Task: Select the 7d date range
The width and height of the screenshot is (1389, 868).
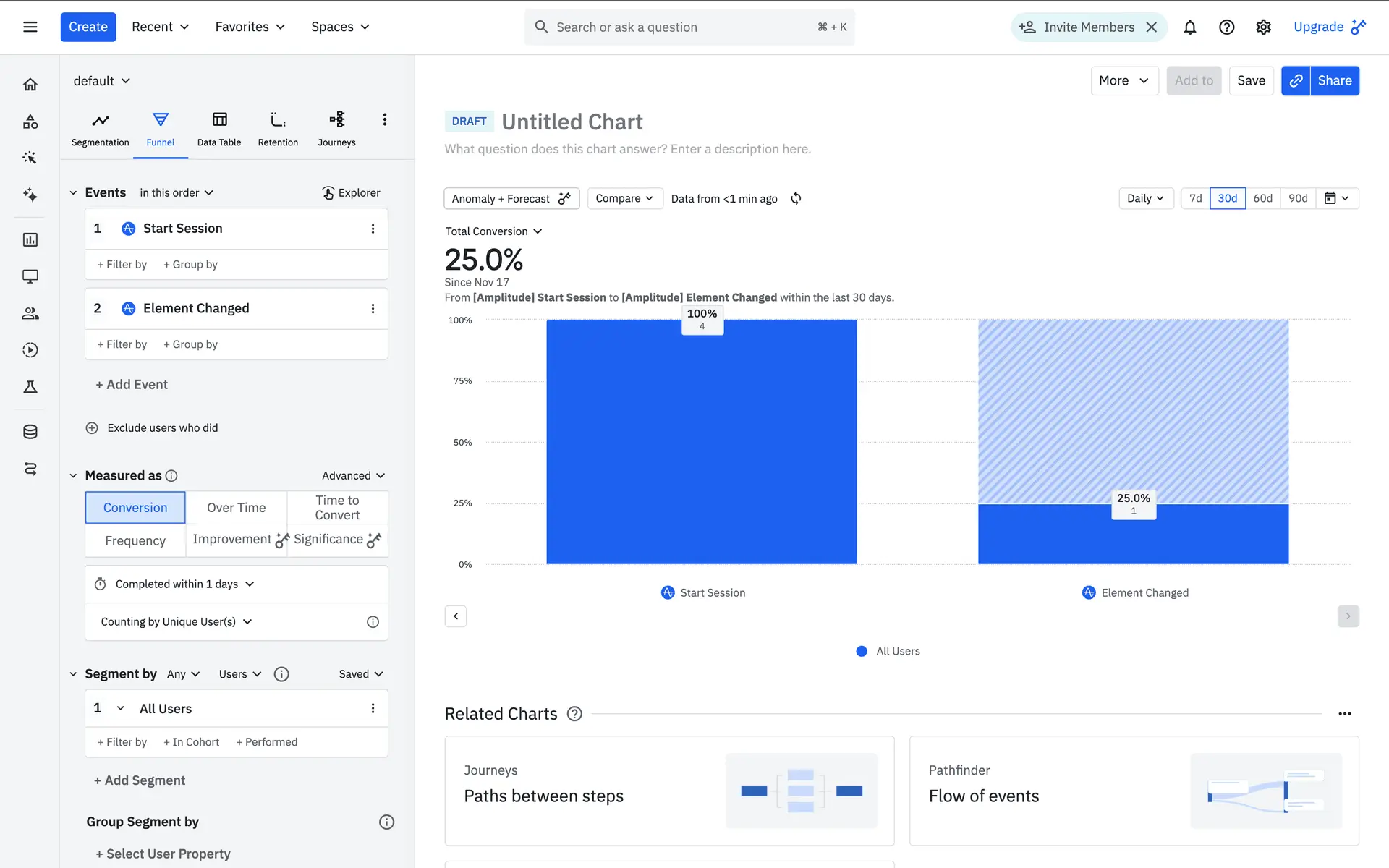Action: coord(1195,198)
